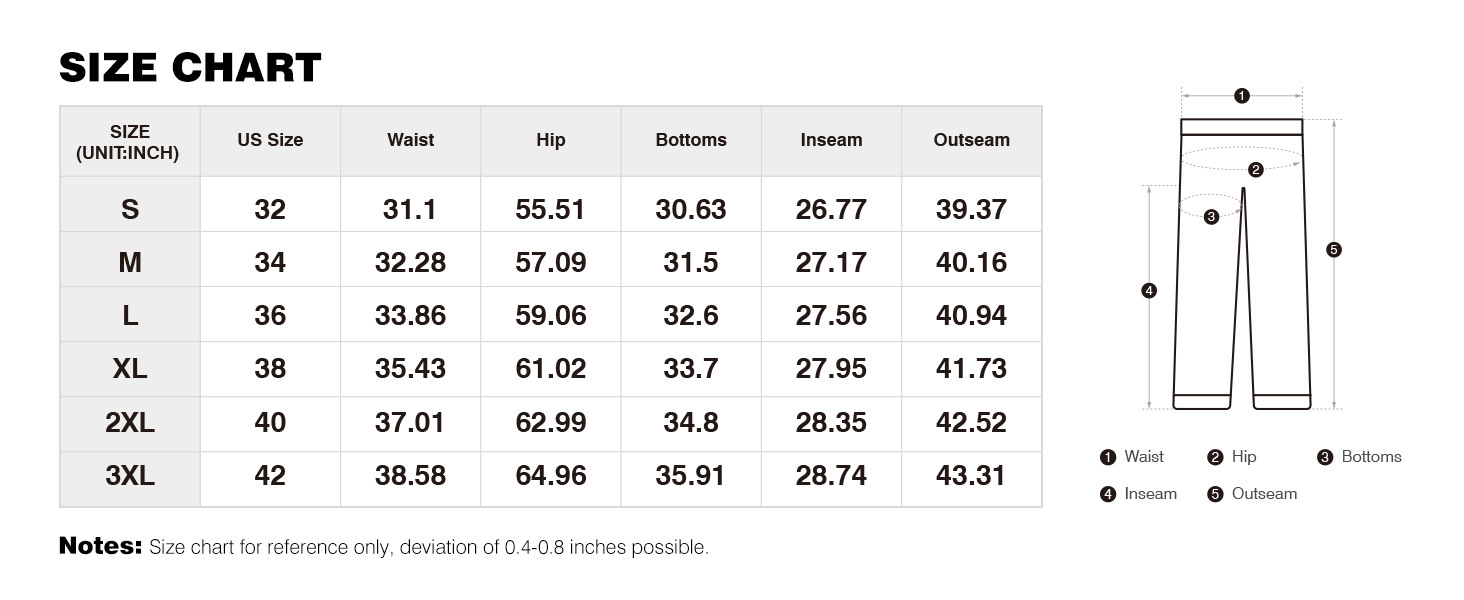
Task: Select the Outseam column header
Action: pyautogui.click(x=971, y=141)
